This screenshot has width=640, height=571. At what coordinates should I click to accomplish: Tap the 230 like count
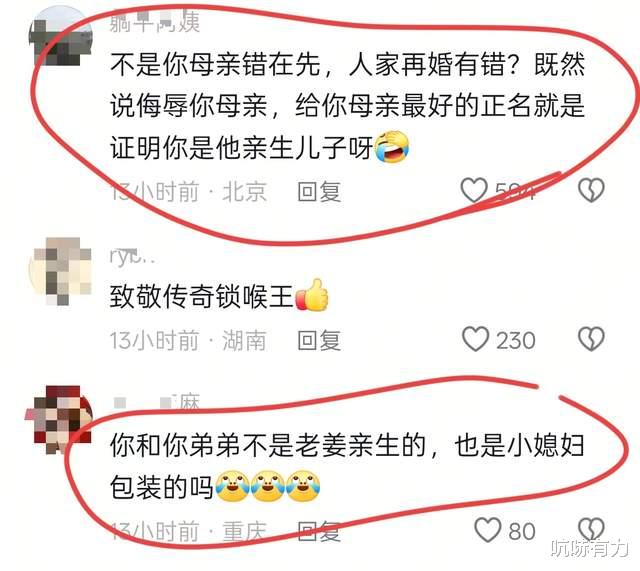tap(516, 340)
